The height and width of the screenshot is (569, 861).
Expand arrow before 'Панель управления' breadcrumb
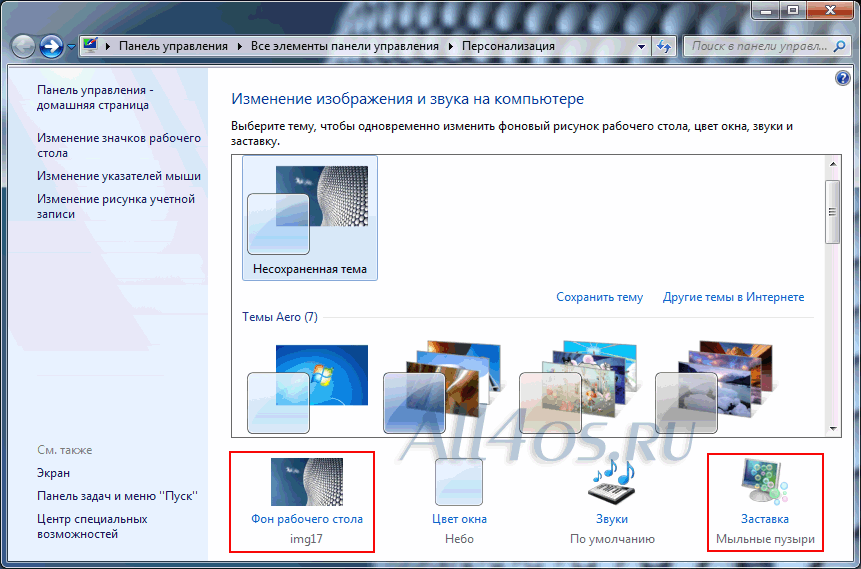108,47
